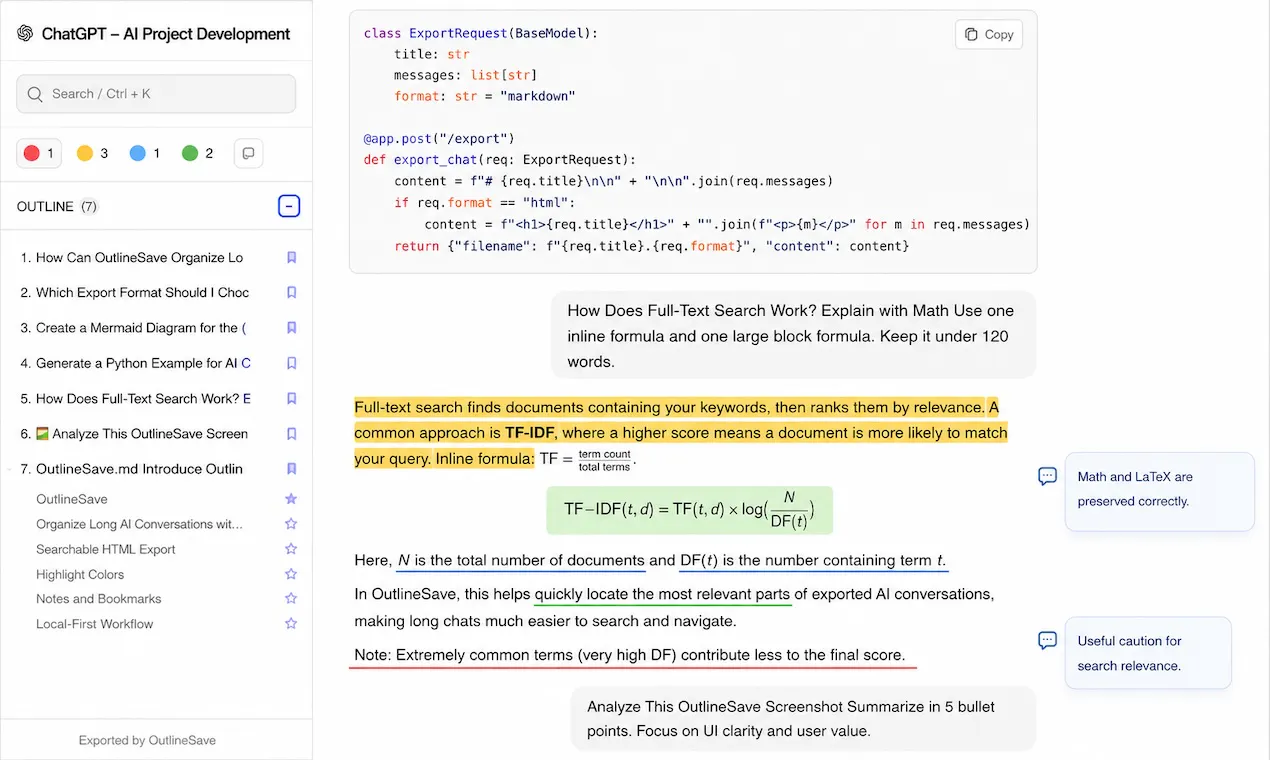1270x760 pixels.
Task: Click the green-highlighted TF-IDF block formula
Action: tap(689, 510)
